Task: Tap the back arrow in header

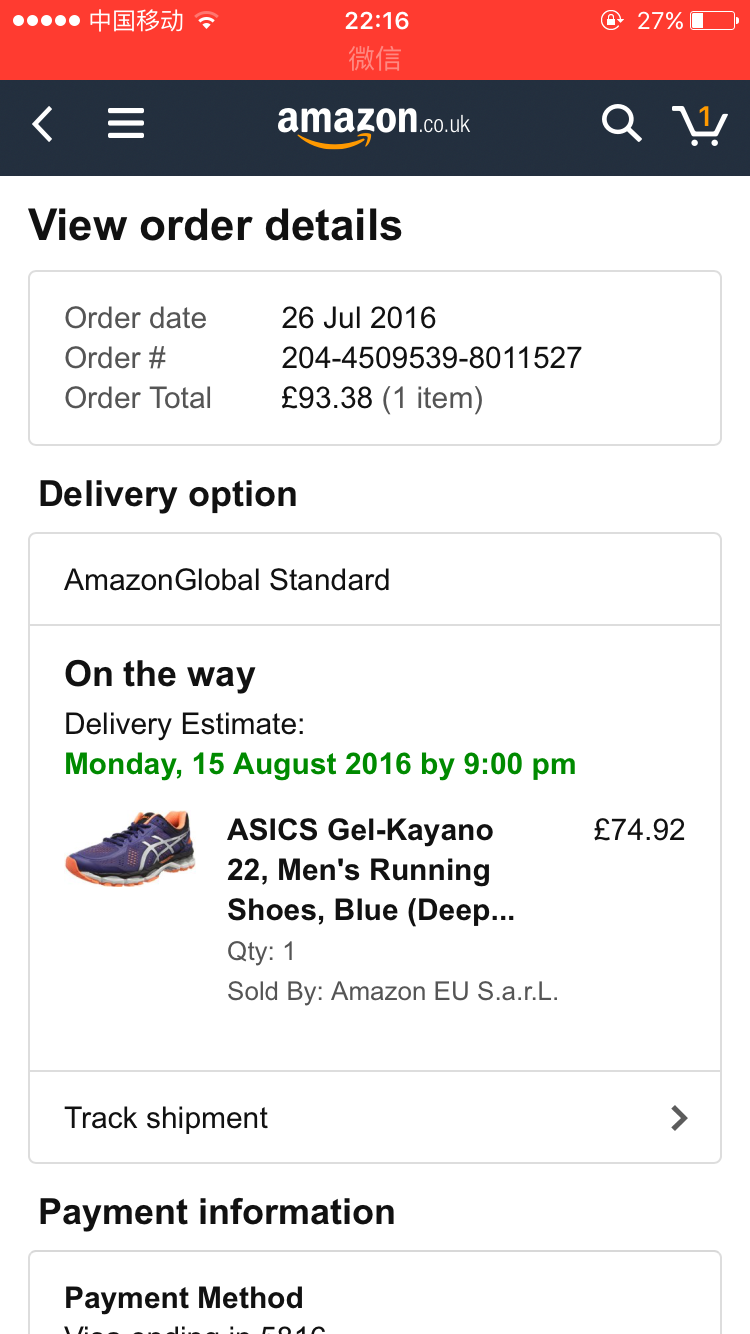Action: (x=42, y=125)
